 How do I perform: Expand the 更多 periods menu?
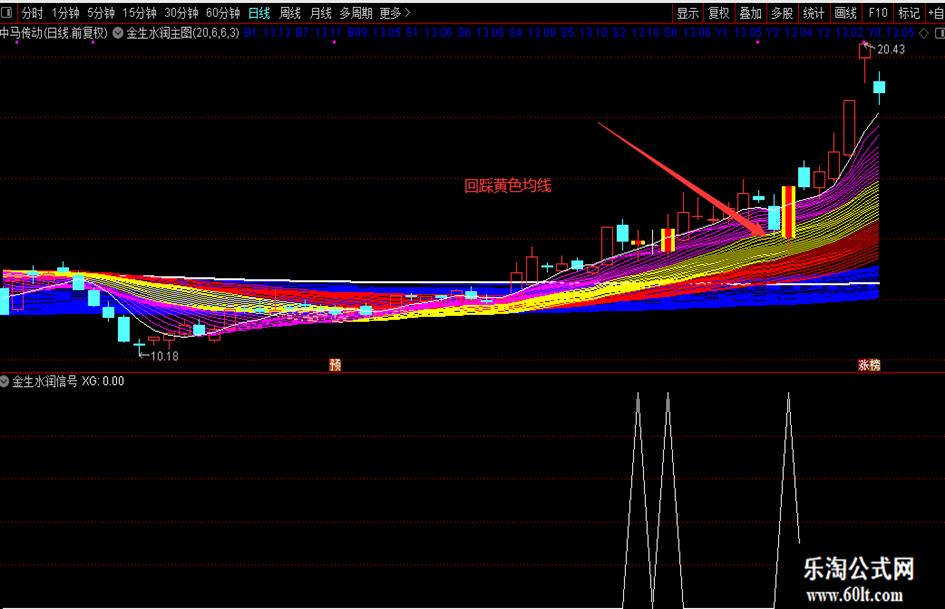pos(395,13)
